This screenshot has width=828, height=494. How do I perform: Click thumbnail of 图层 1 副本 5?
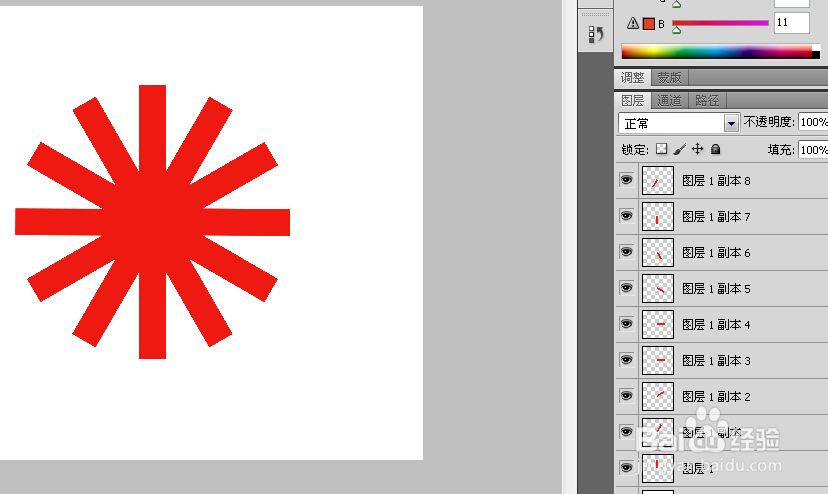pos(658,288)
